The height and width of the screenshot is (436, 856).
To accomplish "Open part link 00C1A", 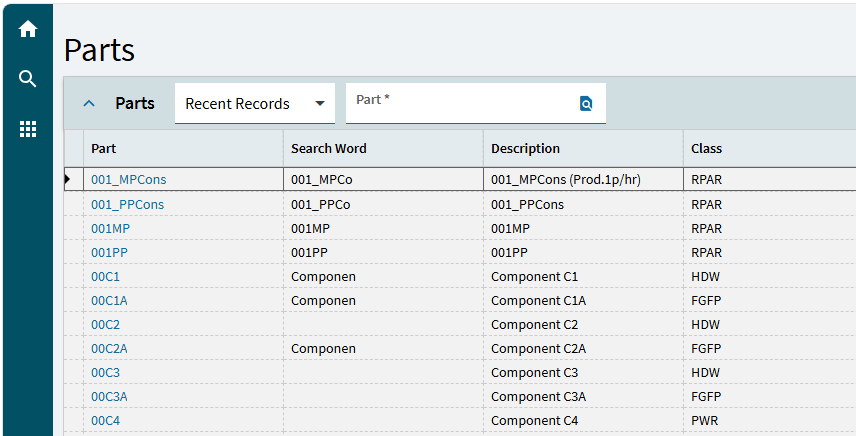I will [109, 301].
